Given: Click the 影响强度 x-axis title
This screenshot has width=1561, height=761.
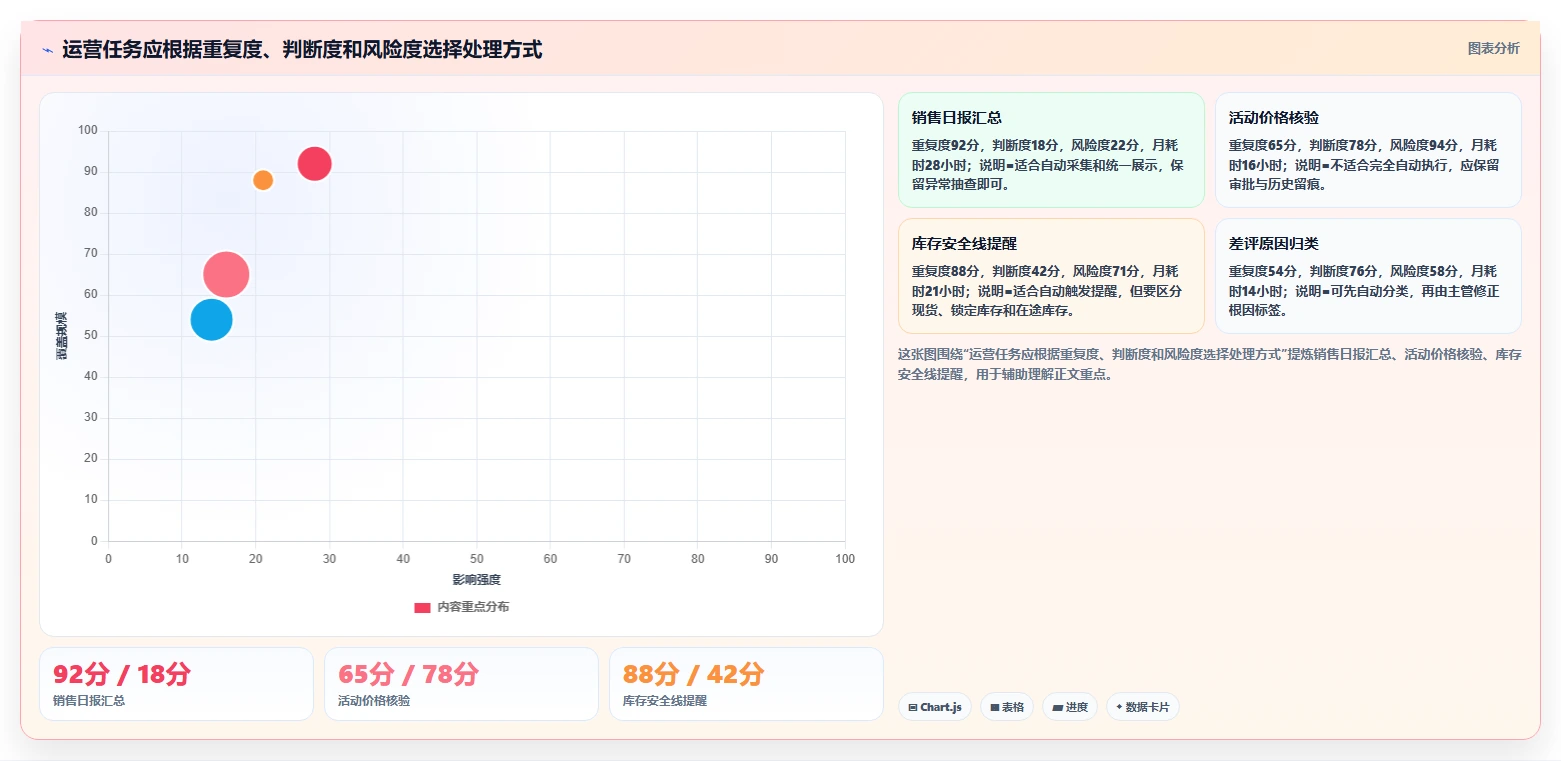Looking at the screenshot, I should point(476,580).
